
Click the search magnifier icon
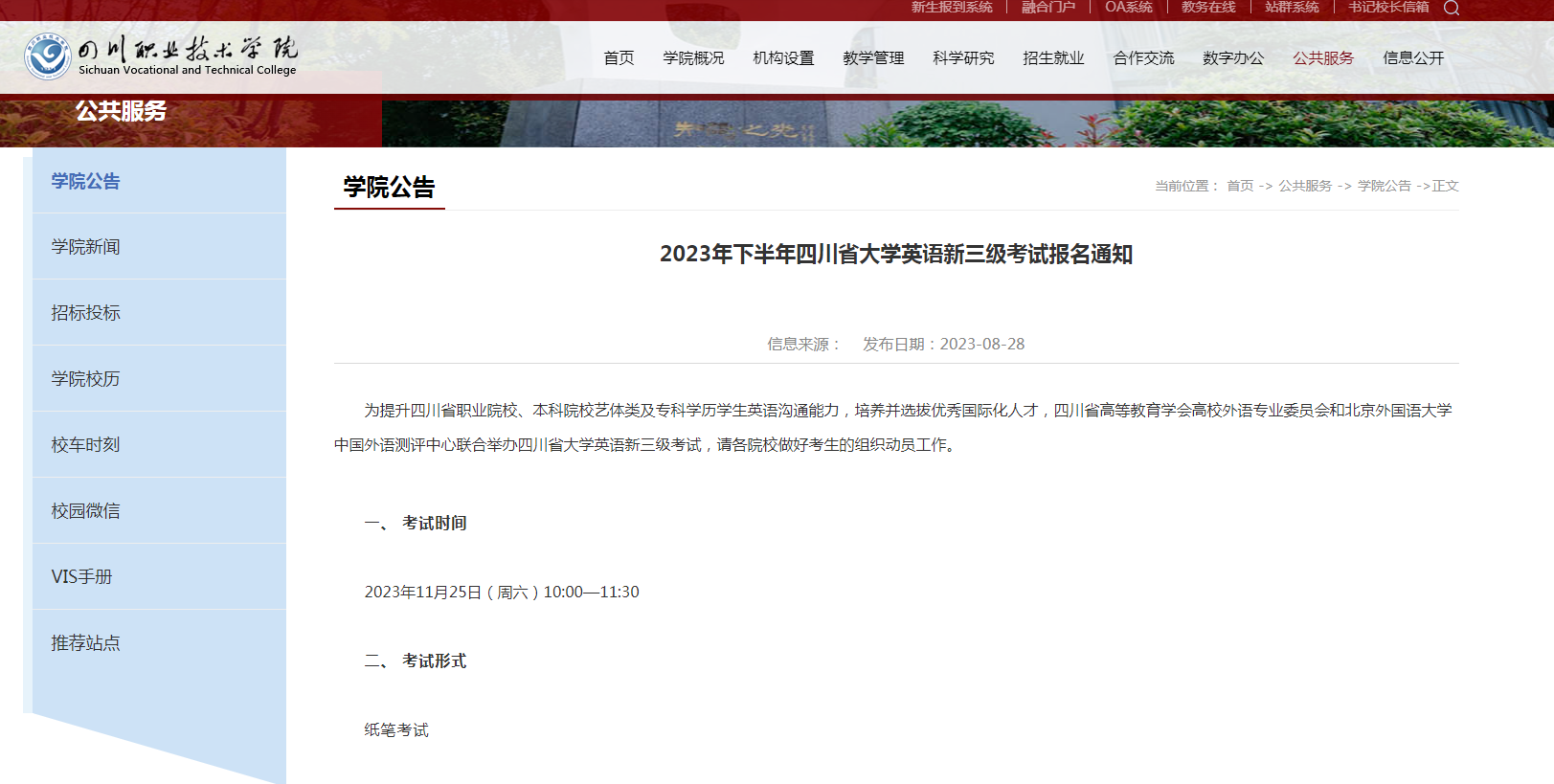click(x=1452, y=9)
